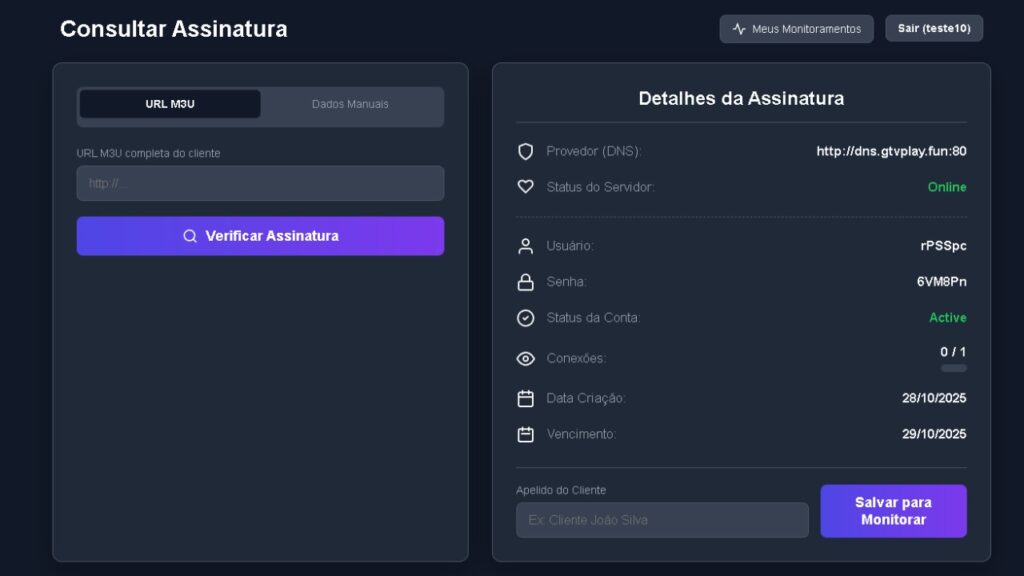
Task: Click the password value 6VM8Pn
Action: pos(941,282)
